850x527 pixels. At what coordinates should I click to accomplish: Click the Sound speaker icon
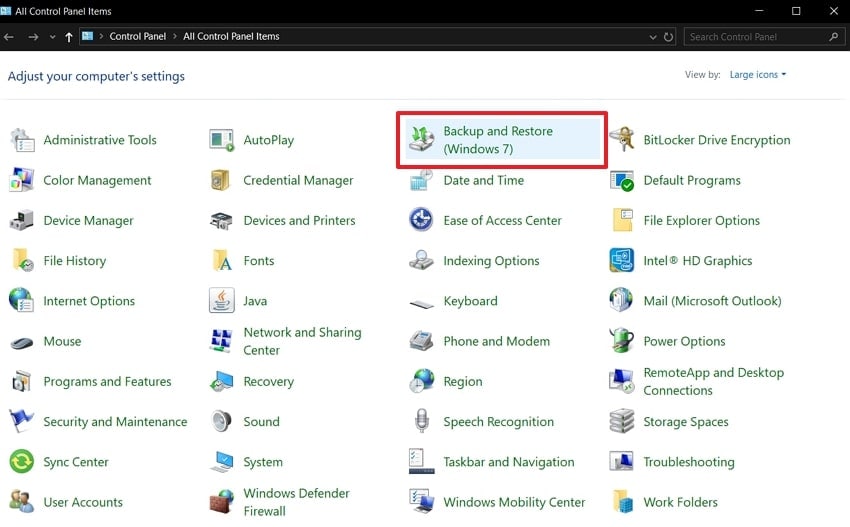(222, 421)
